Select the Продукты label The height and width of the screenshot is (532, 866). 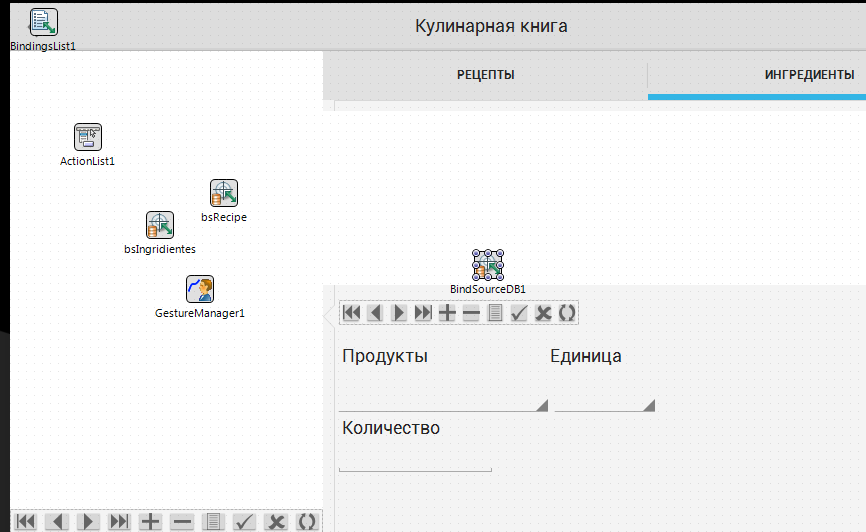(385, 356)
